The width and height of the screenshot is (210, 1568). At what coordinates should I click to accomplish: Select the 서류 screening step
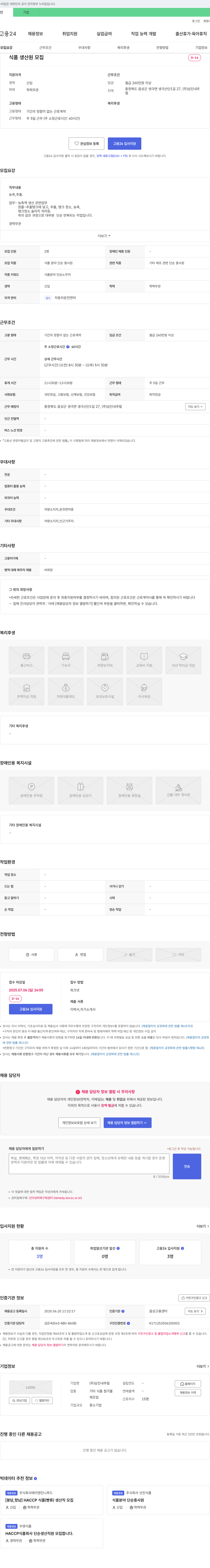click(x=31, y=954)
